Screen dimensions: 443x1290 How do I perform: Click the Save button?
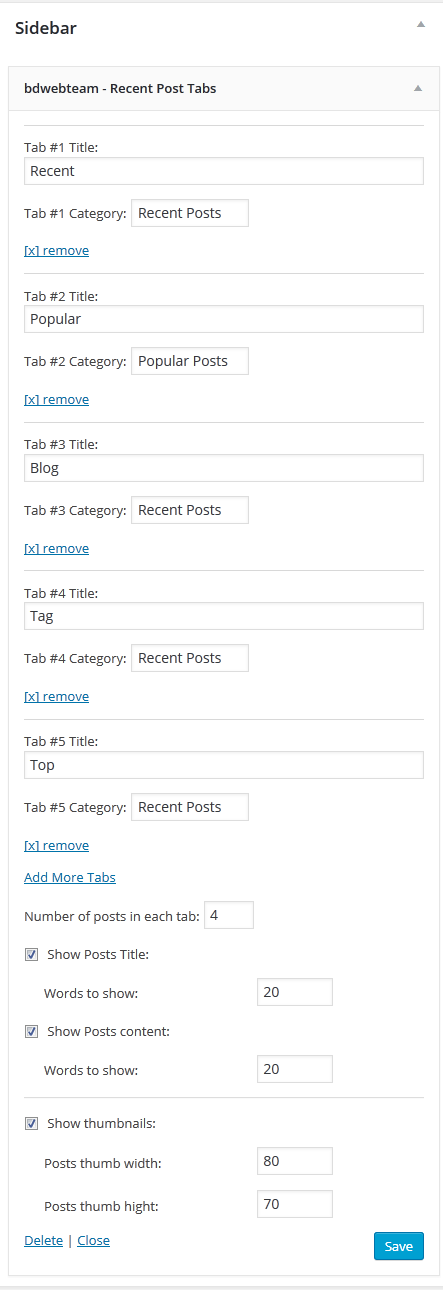click(399, 1246)
